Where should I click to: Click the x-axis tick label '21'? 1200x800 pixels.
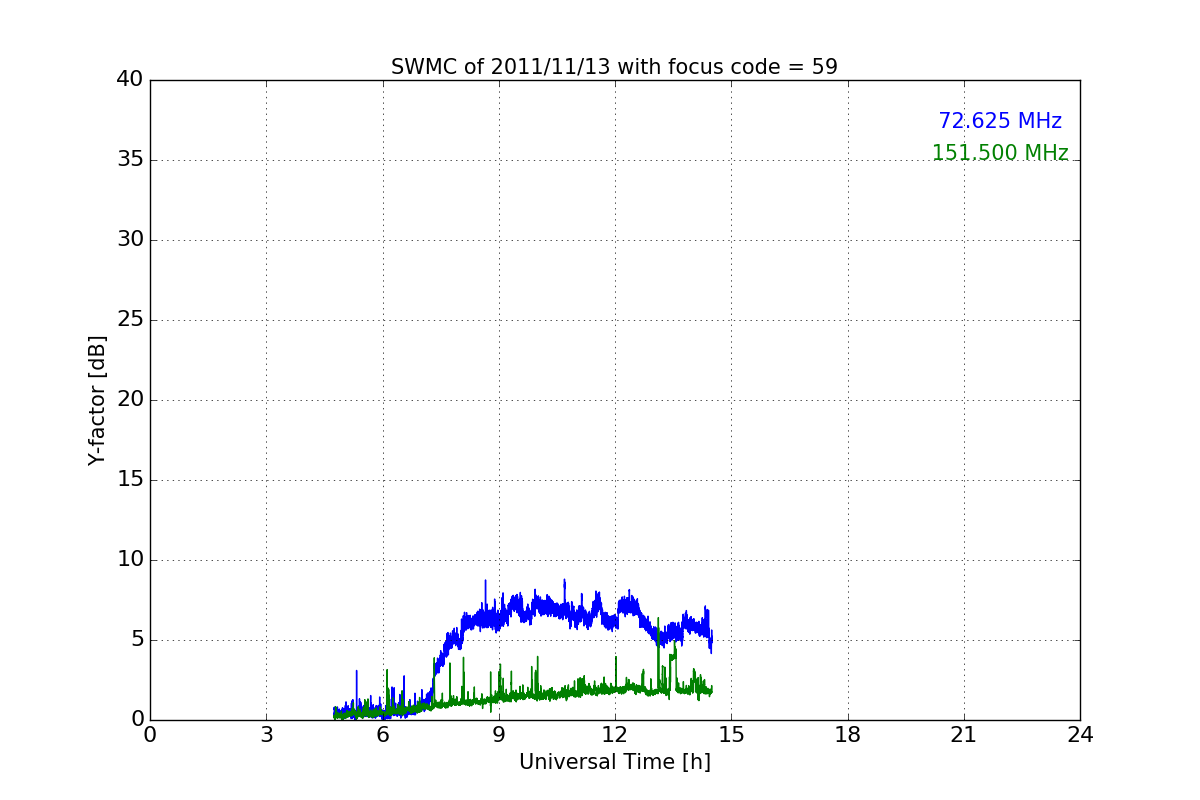click(964, 734)
